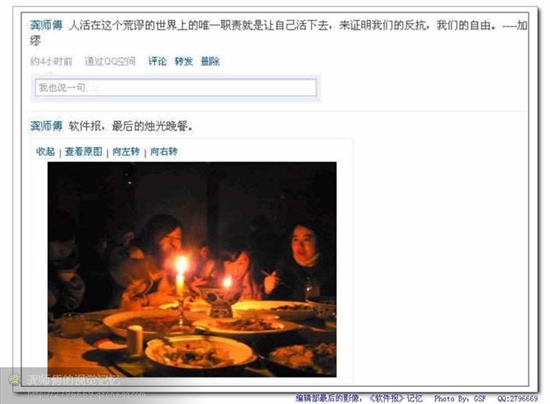This screenshot has height=404, width=550.
Task: Delete the post using 删除 link
Action: [210, 61]
